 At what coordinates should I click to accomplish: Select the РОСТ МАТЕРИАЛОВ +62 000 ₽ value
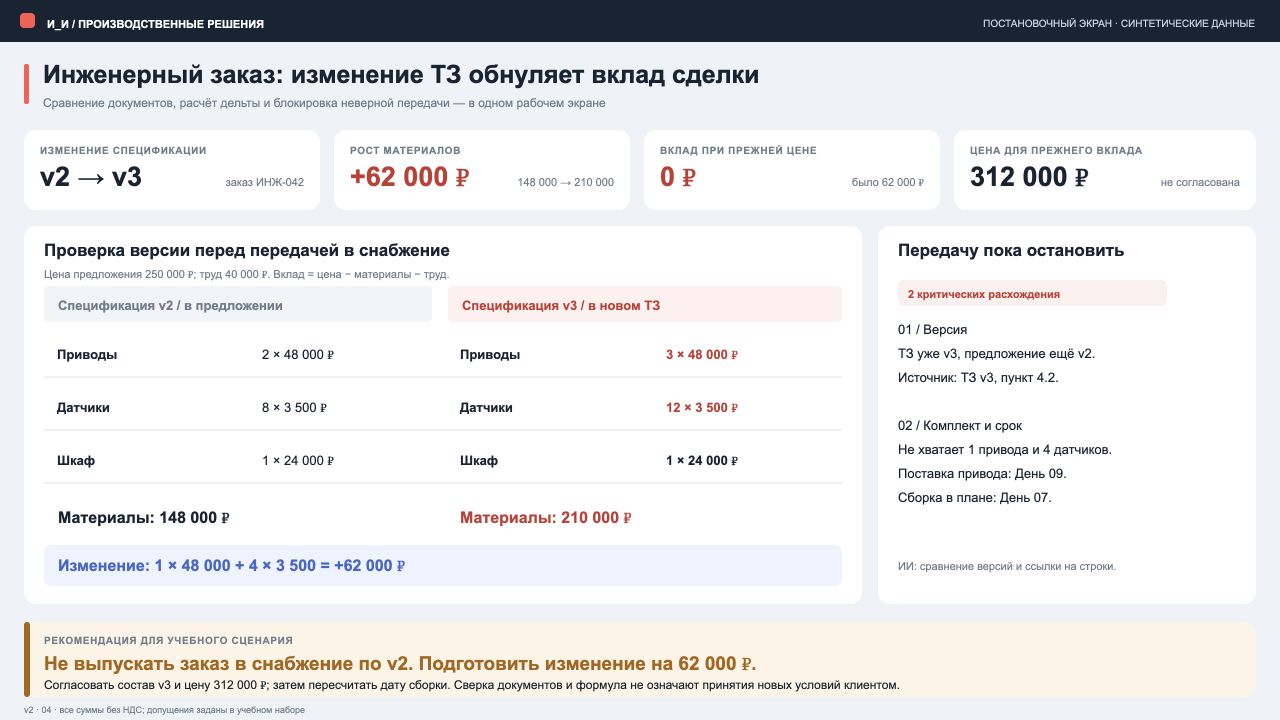[x=409, y=177]
